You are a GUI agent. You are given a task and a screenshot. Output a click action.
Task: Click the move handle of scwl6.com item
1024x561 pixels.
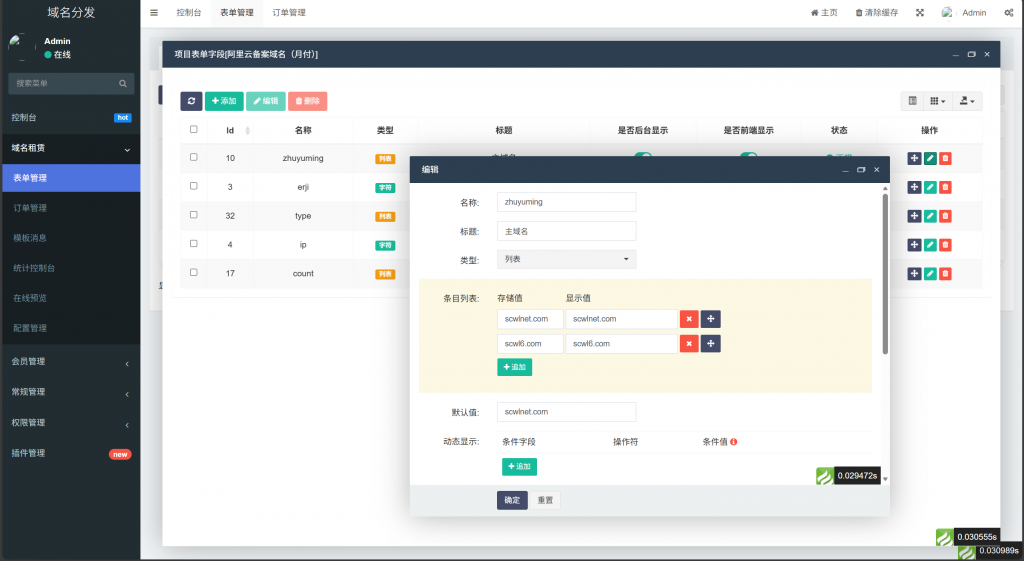click(711, 344)
